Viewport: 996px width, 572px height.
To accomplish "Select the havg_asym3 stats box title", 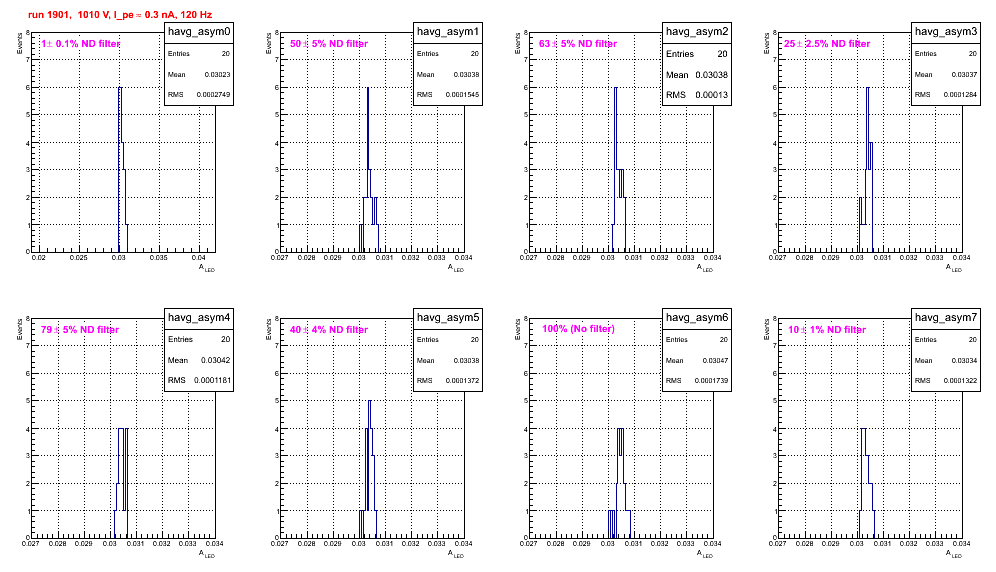I will tap(946, 31).
